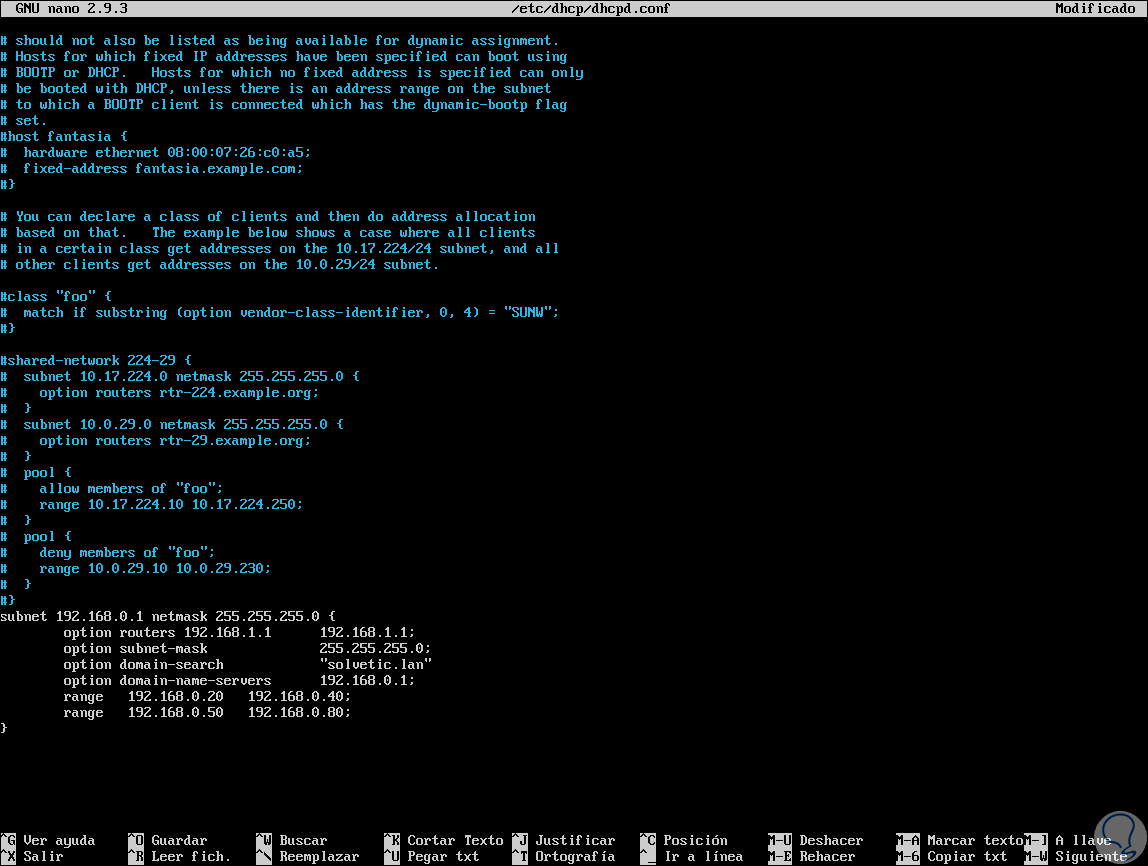Click the 'Cortar Texto' shortcut label

click(455, 840)
